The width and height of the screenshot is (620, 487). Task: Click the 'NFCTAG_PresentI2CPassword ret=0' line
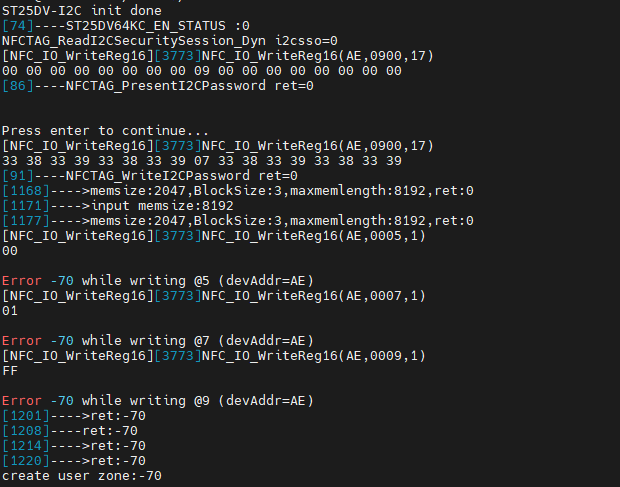[190, 86]
